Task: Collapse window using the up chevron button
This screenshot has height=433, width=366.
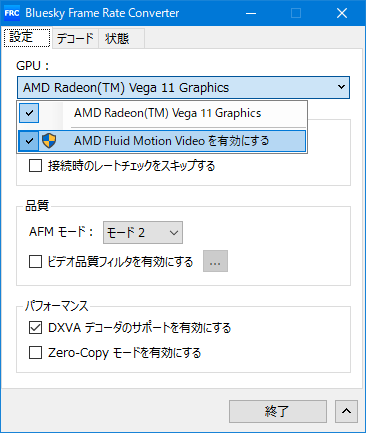Action: (x=346, y=411)
